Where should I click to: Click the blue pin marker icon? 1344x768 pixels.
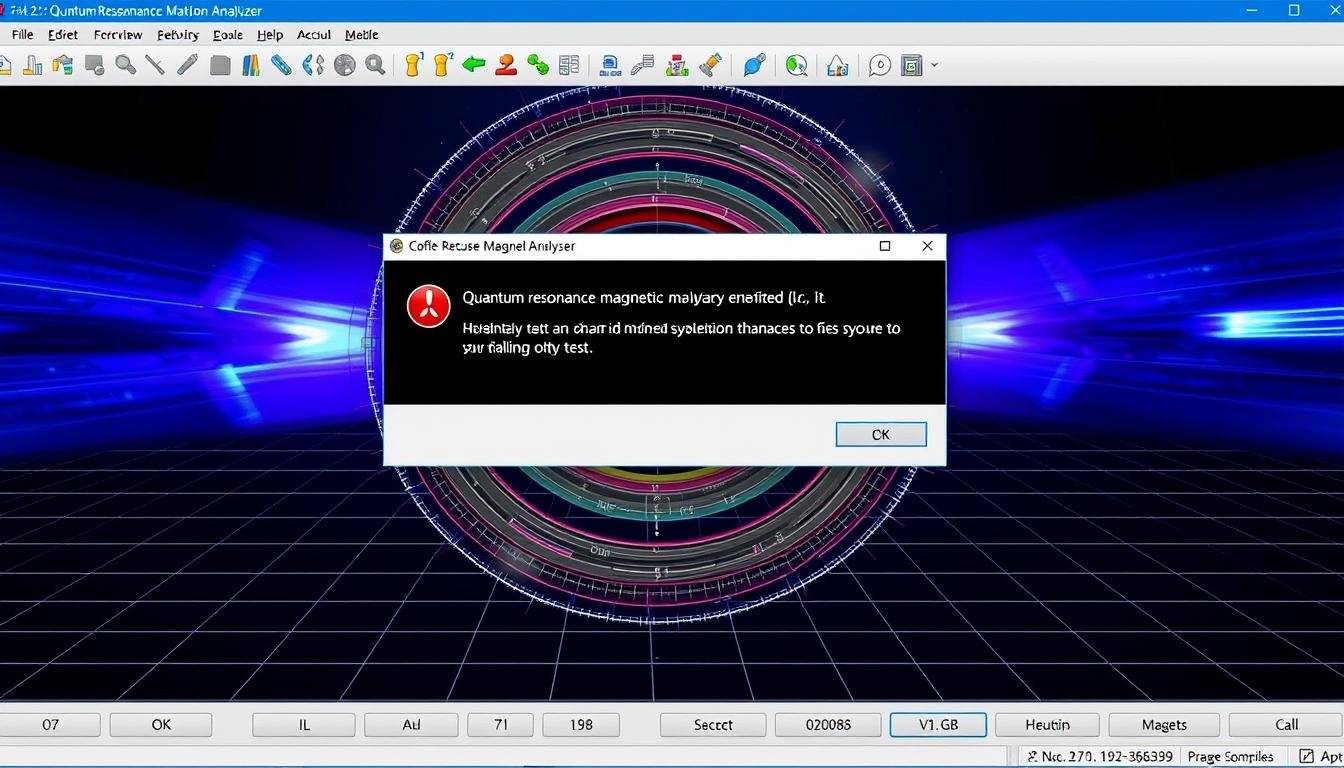tap(754, 66)
